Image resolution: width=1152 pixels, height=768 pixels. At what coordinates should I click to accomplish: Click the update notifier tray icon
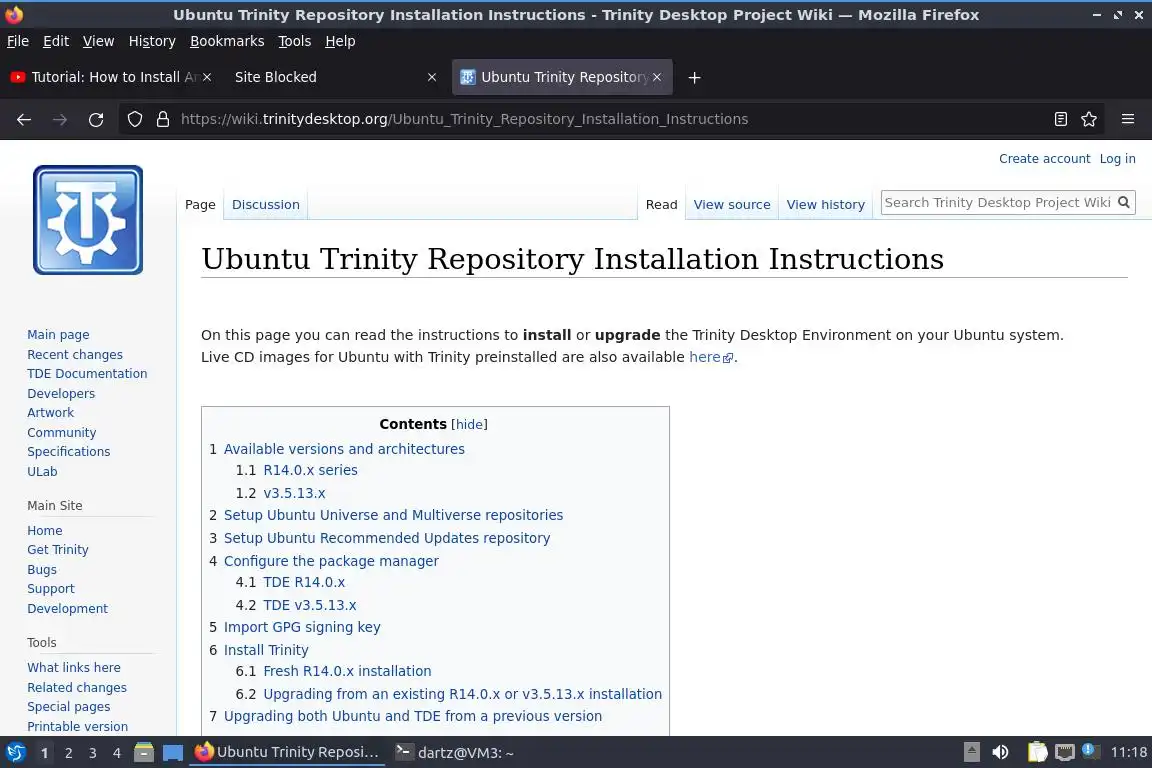(x=1091, y=751)
